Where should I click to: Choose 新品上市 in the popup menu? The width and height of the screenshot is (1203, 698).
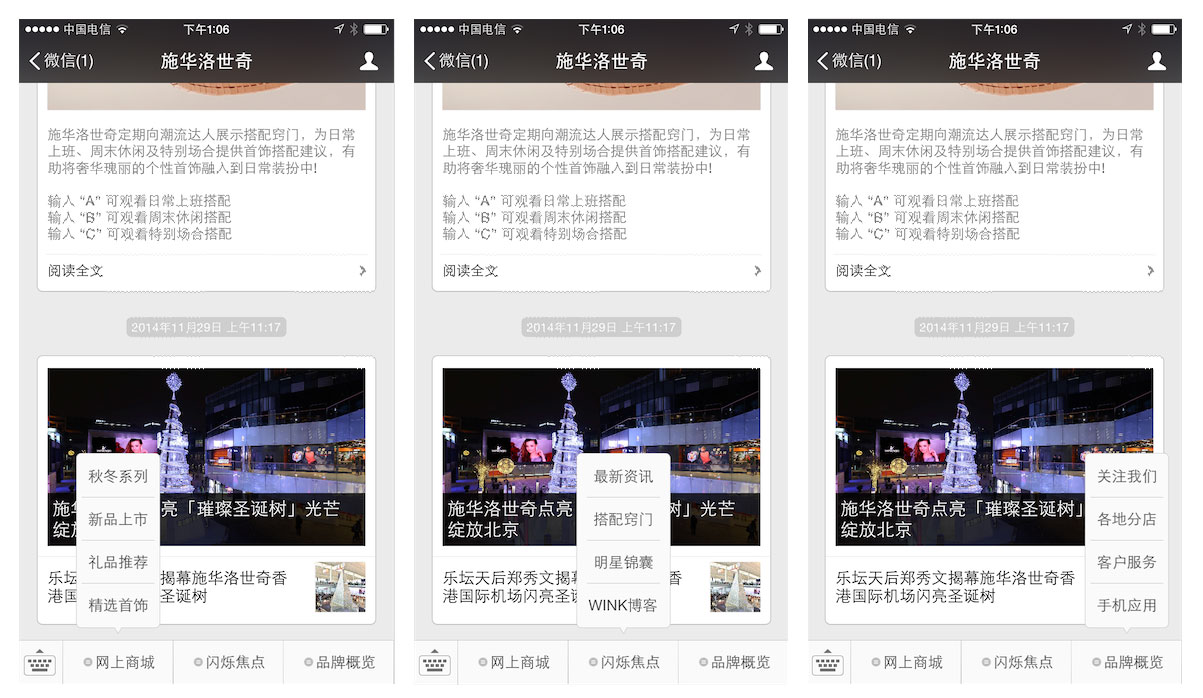(x=118, y=519)
